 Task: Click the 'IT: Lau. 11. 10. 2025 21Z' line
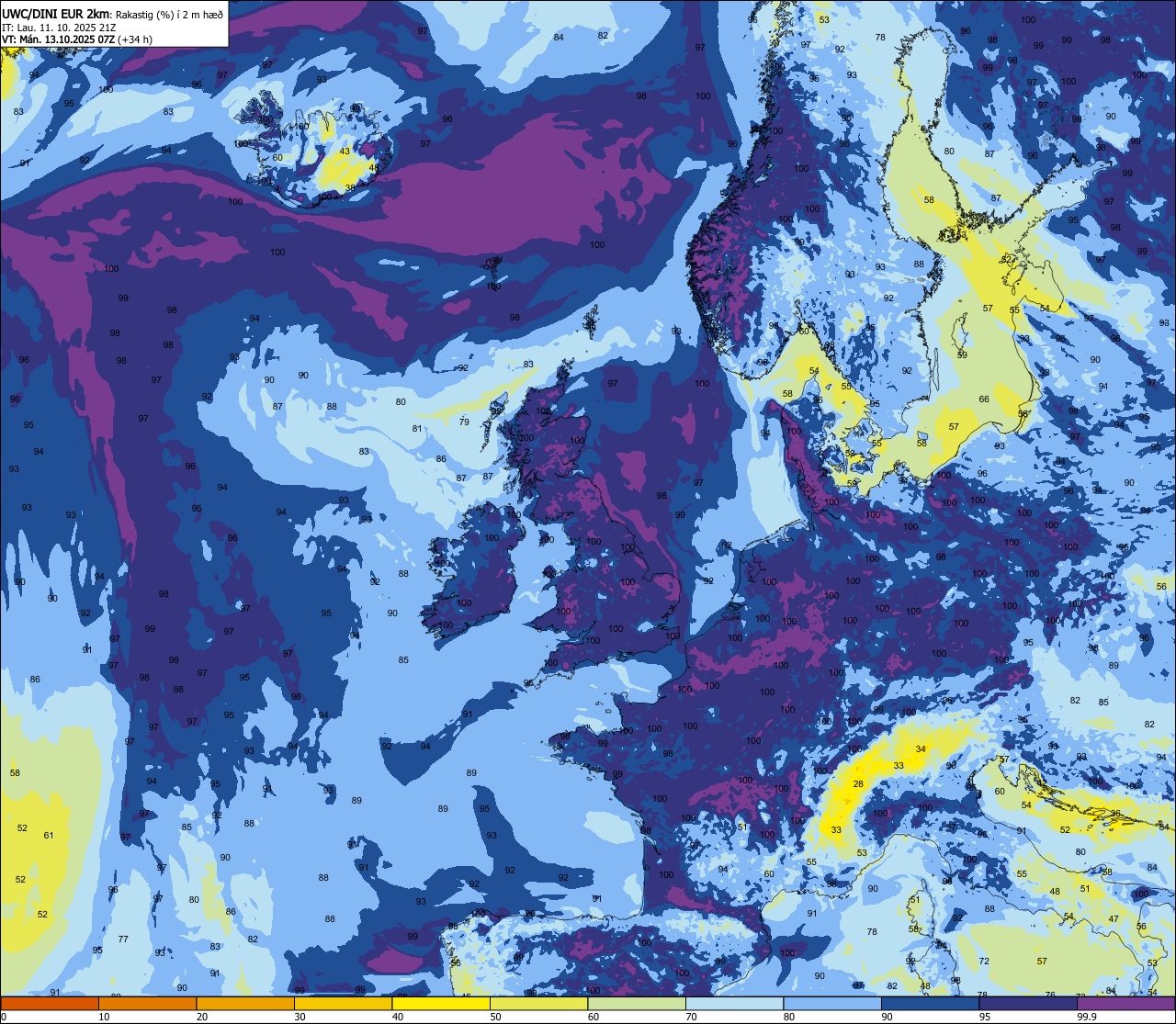click(x=59, y=28)
